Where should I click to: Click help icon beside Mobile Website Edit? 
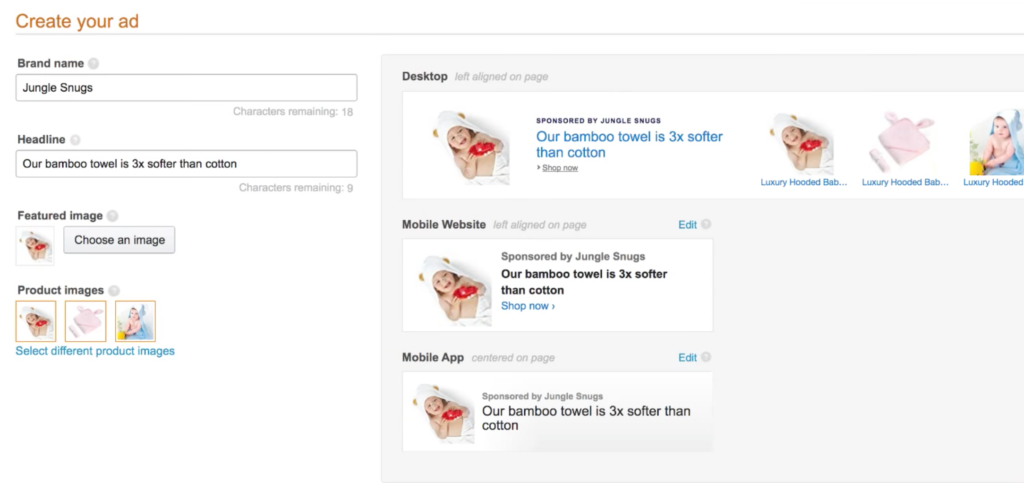706,225
